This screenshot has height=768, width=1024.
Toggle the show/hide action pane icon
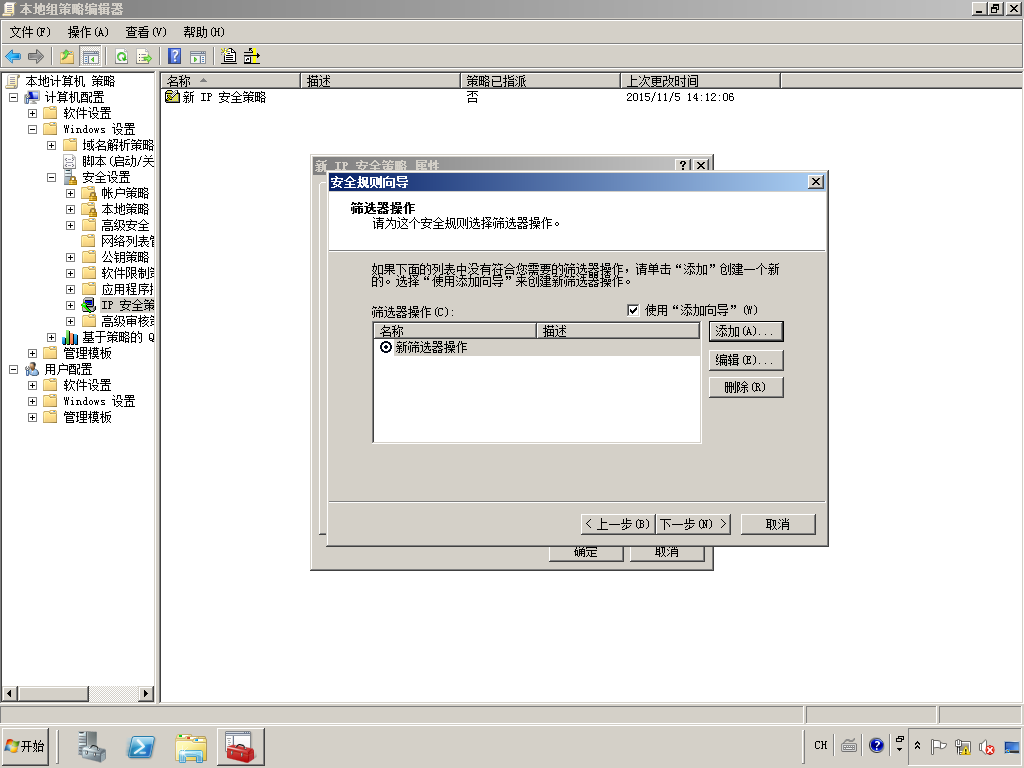pyautogui.click(x=198, y=57)
